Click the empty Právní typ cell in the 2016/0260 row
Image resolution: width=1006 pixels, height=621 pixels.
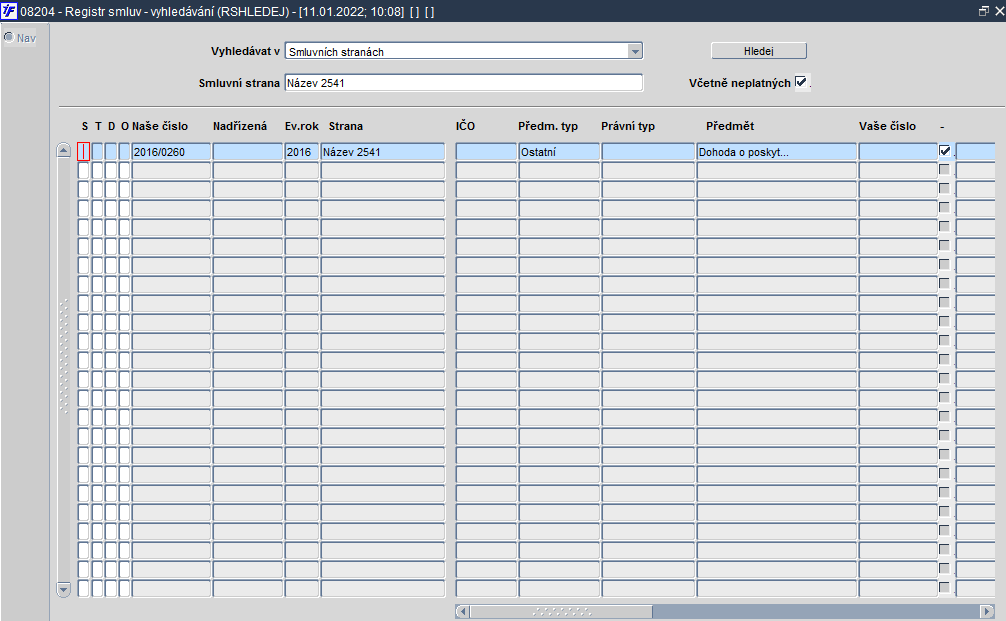[x=648, y=152]
